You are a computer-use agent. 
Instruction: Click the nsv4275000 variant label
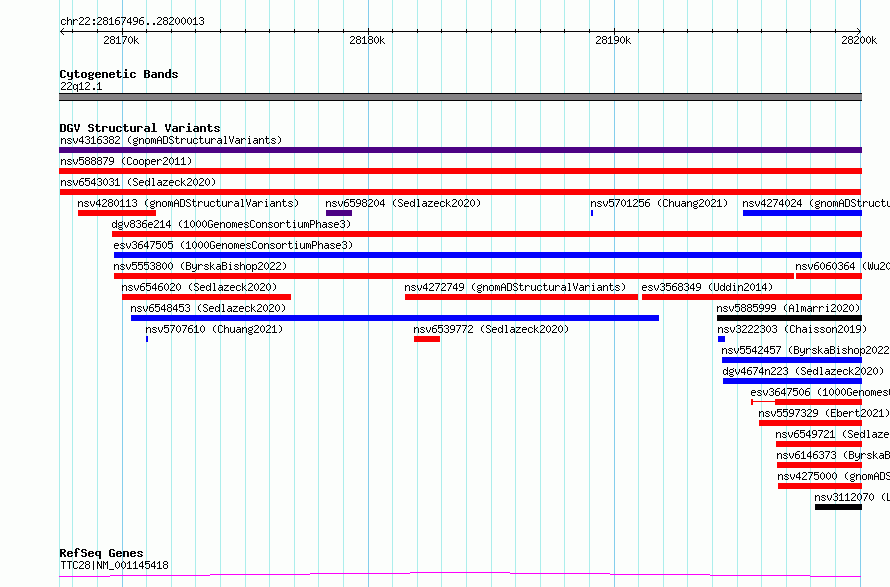tap(833, 476)
